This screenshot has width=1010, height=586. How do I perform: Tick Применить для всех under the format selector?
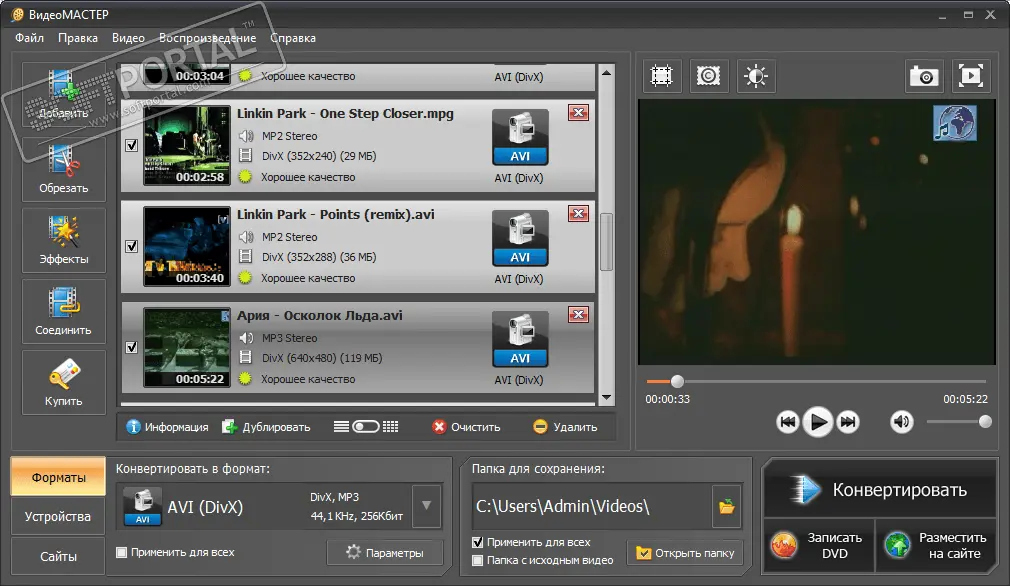pyautogui.click(x=122, y=552)
